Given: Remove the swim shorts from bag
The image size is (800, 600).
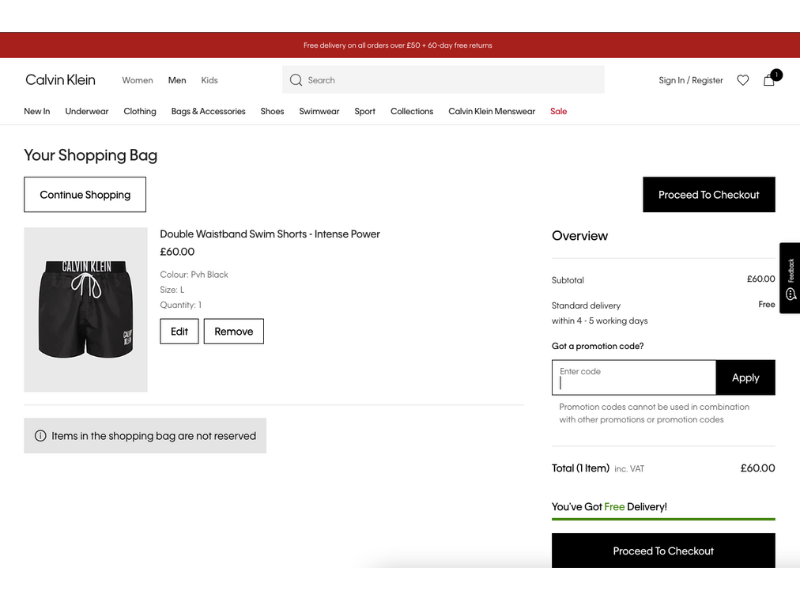Looking at the screenshot, I should tap(234, 331).
